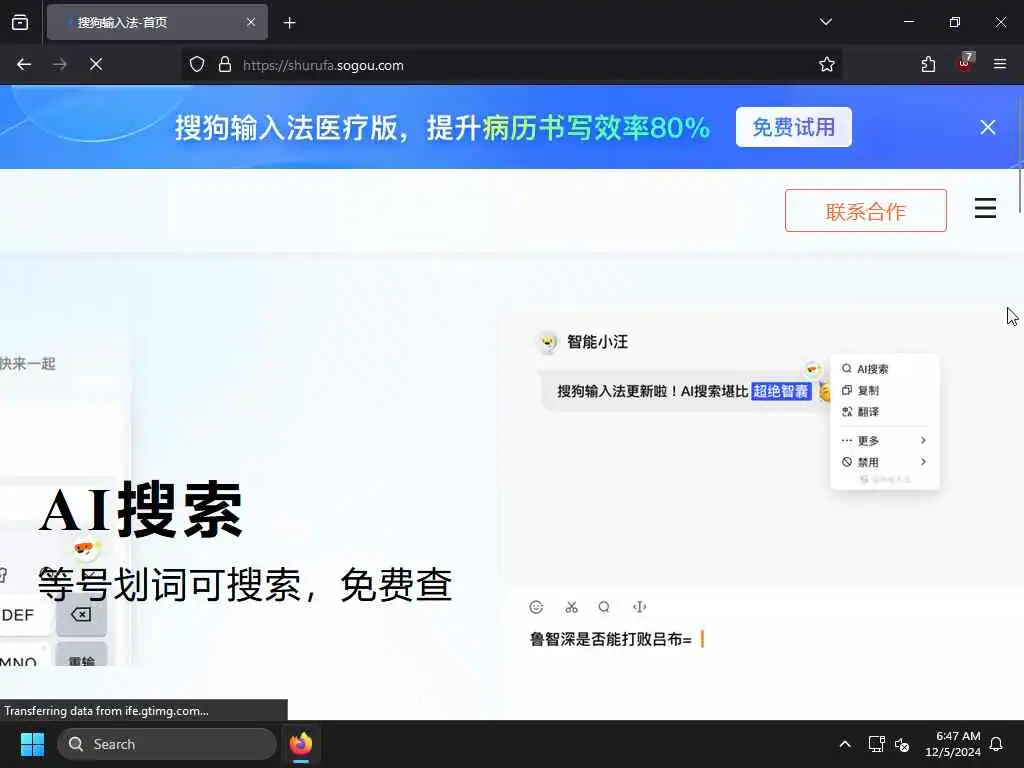Viewport: 1024px width, 768px height.
Task: Click the text cursor tool icon
Action: click(x=639, y=607)
